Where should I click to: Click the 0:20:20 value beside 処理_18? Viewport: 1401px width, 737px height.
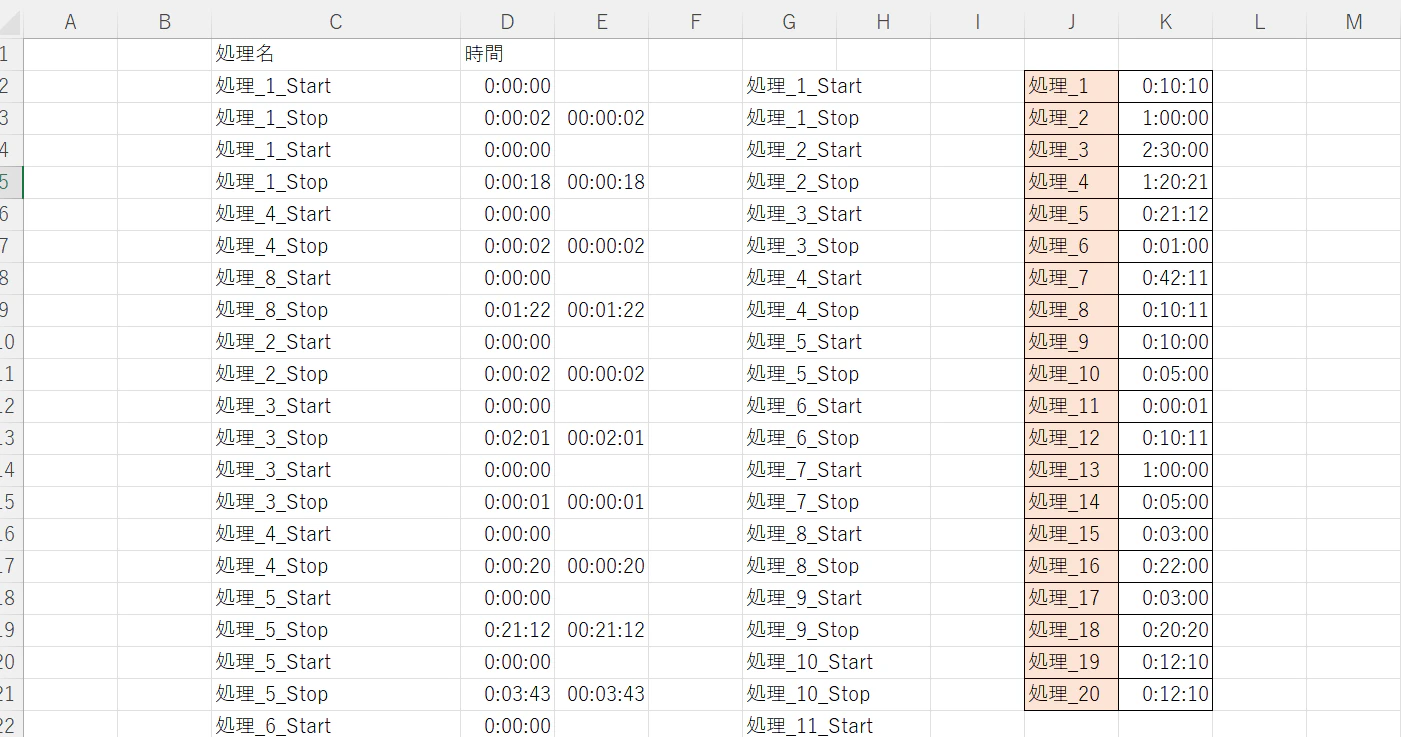[1165, 630]
